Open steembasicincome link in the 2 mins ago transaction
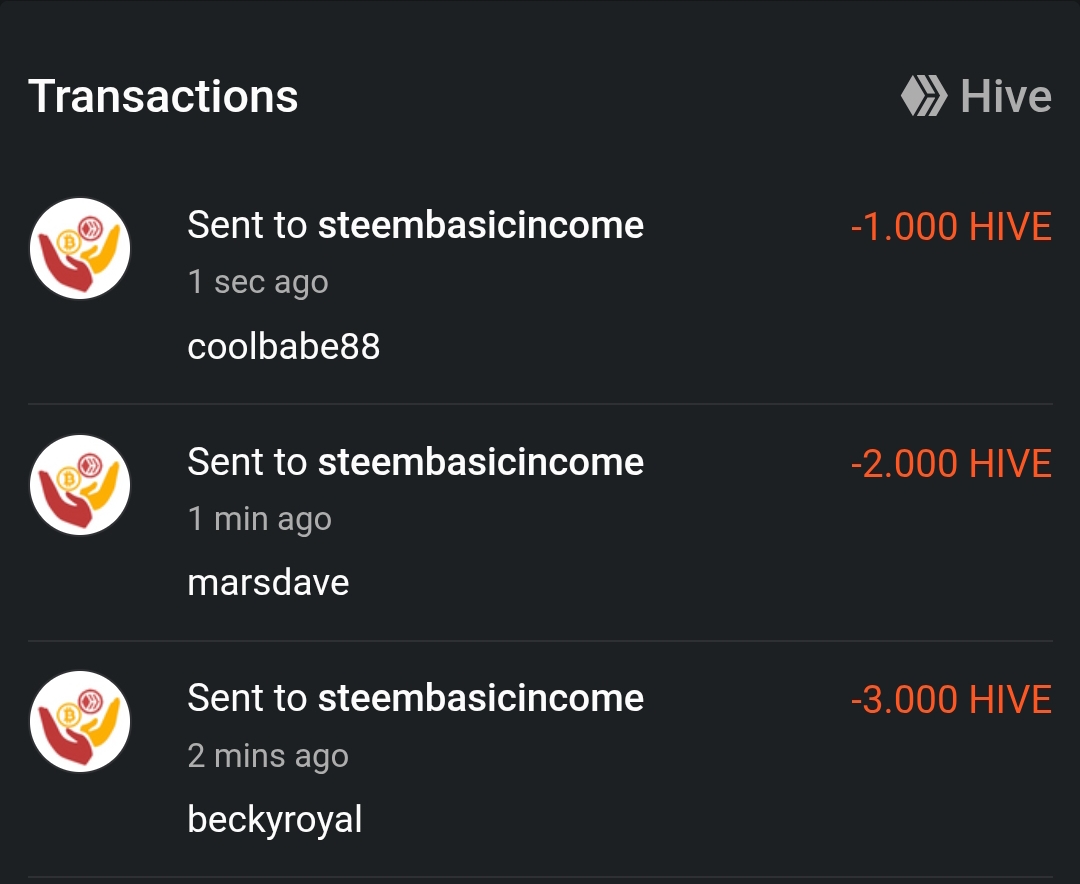The image size is (1080, 884). (480, 698)
